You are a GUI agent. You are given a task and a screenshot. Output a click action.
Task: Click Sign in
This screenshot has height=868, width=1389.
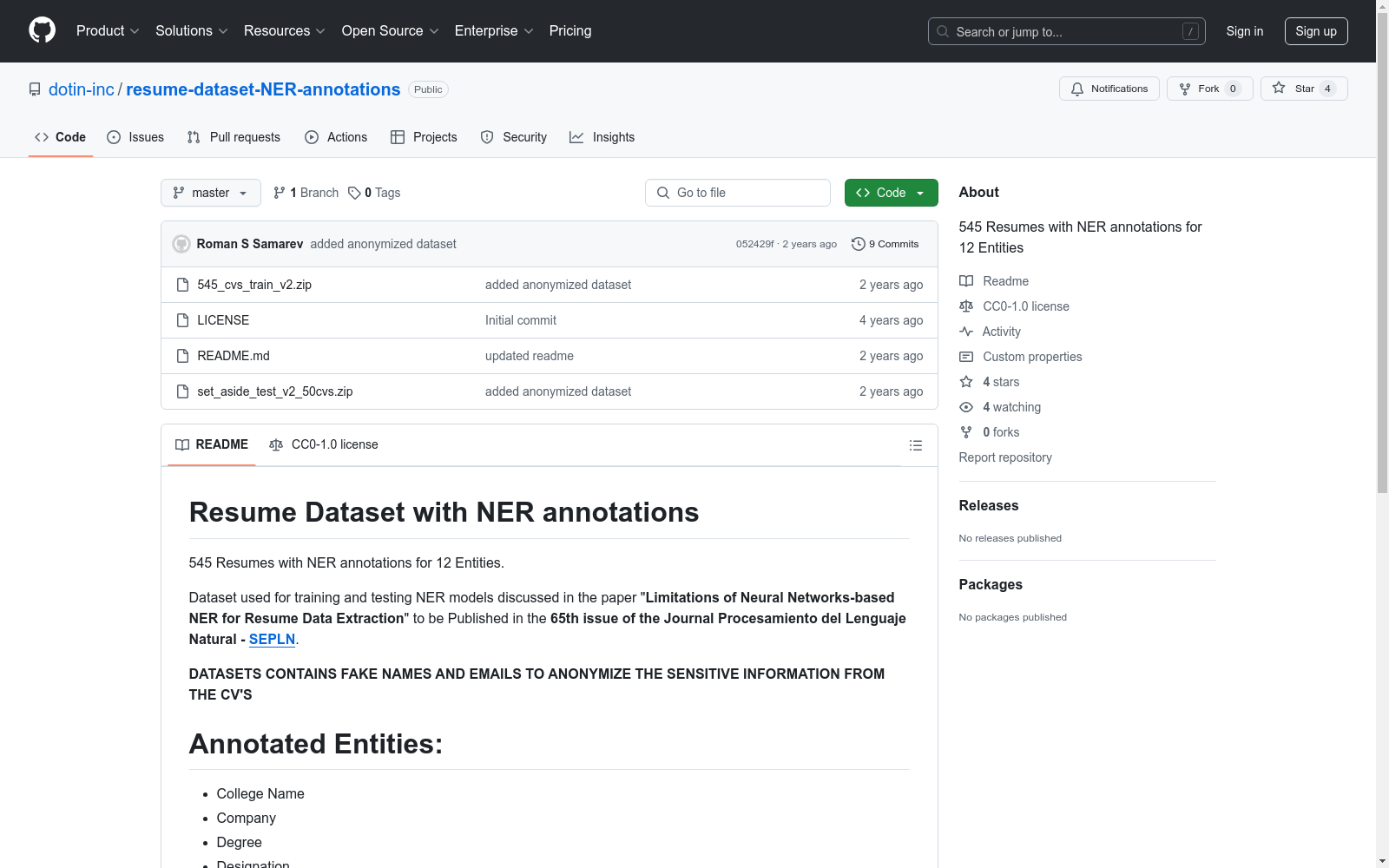click(x=1245, y=31)
